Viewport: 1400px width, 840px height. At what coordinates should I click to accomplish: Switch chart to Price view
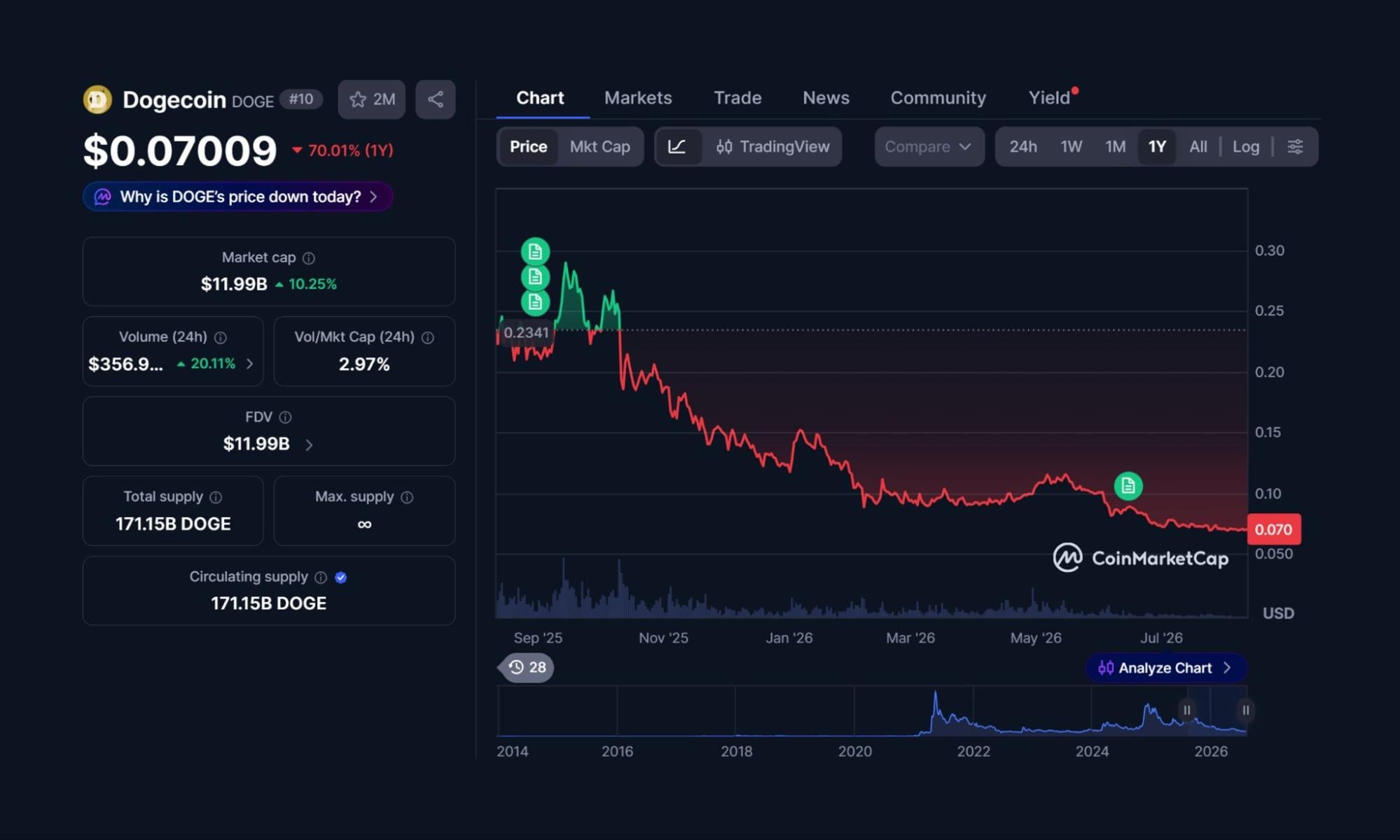[528, 146]
